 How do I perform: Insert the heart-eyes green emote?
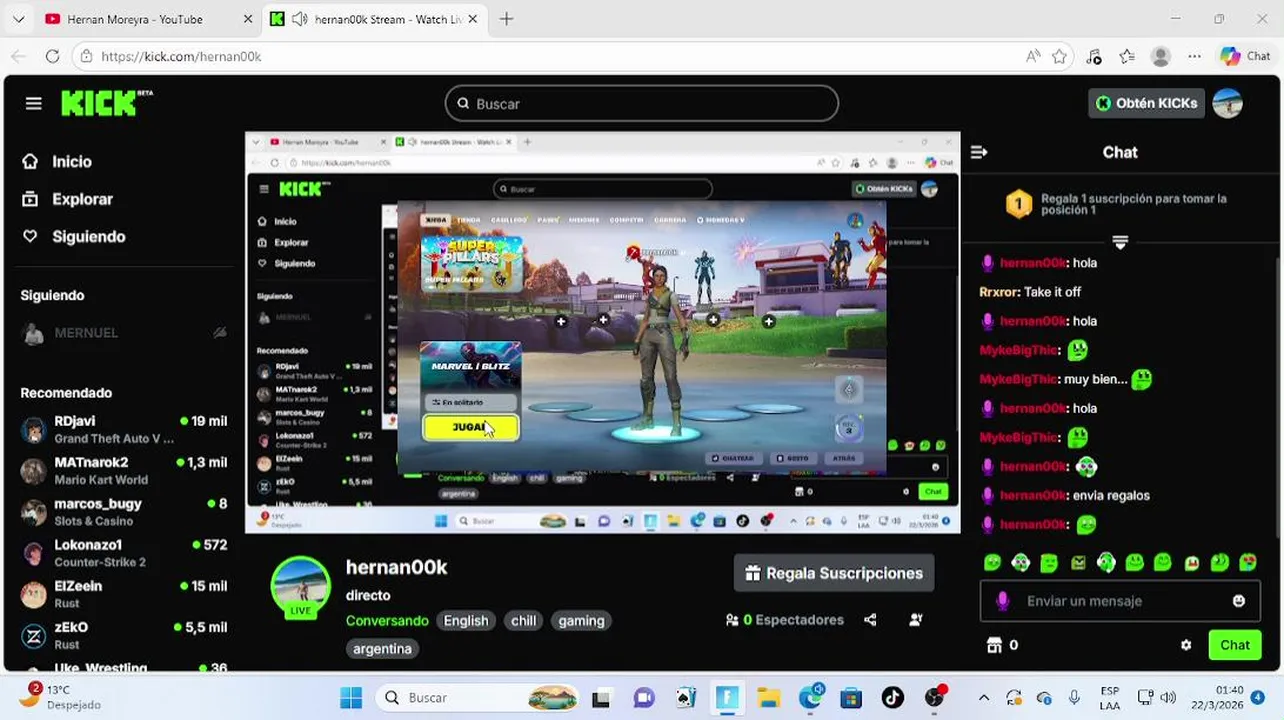(x=1248, y=563)
